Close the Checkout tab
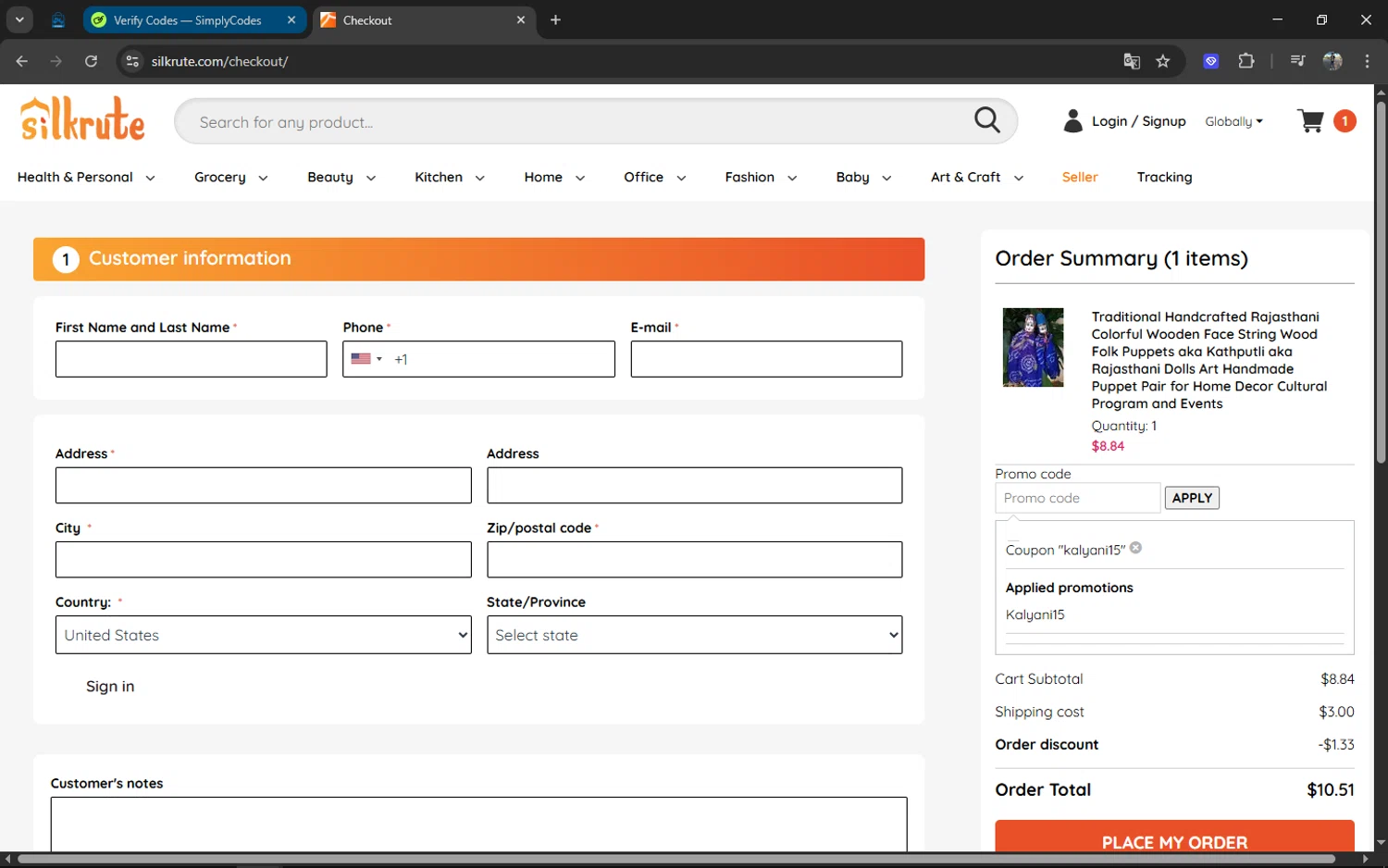Screen dimensions: 1388x868 pos(521,19)
